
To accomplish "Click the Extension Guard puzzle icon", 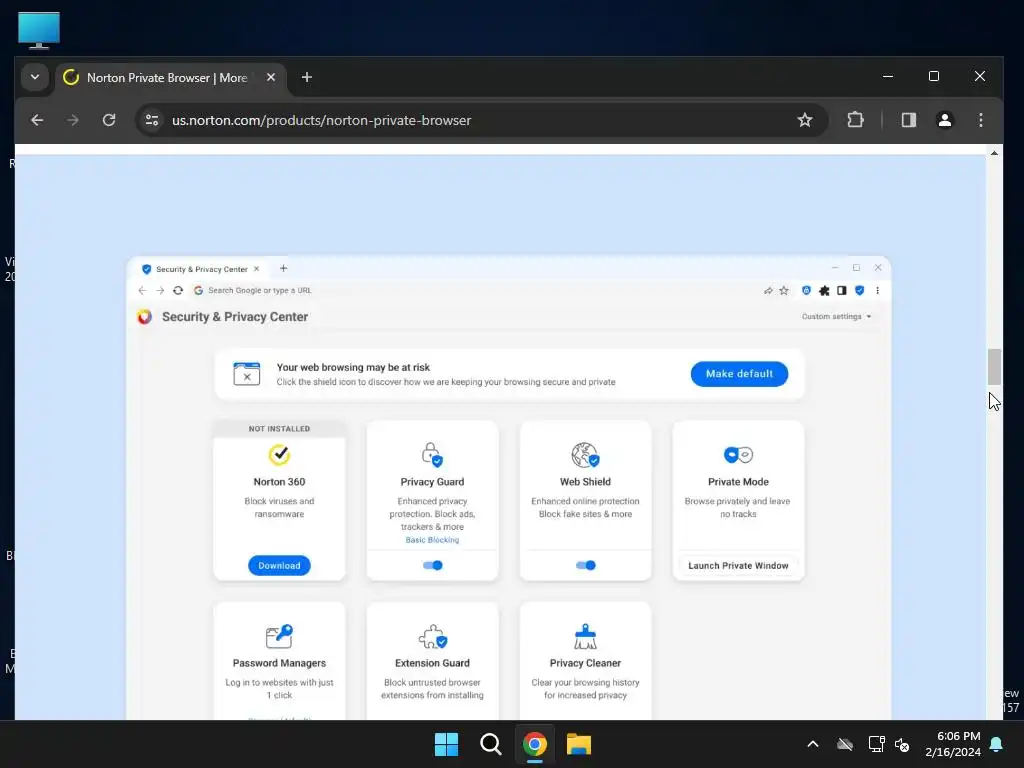I will pos(432,637).
